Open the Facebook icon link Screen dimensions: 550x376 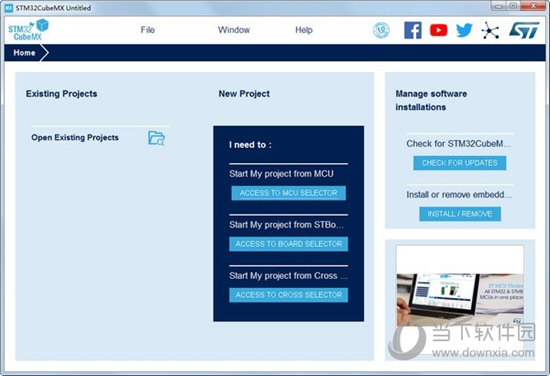[x=412, y=30]
